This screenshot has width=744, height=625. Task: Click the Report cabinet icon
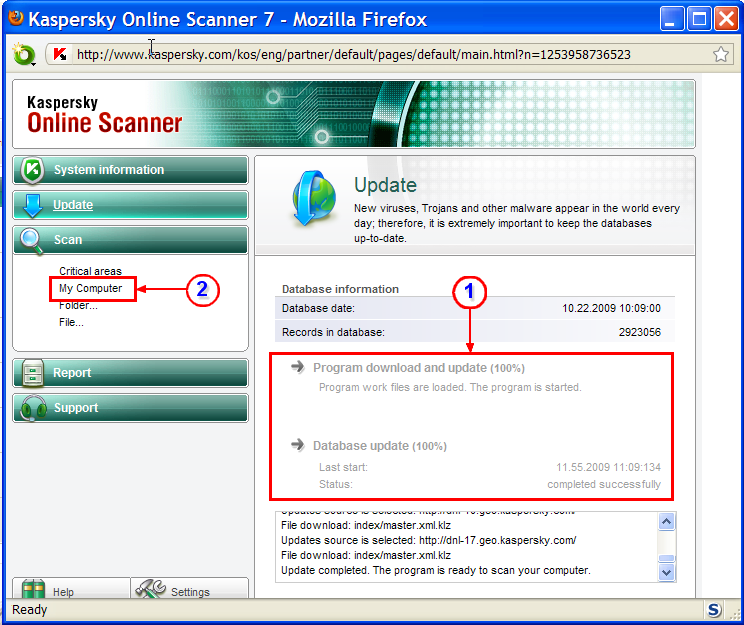(33, 372)
